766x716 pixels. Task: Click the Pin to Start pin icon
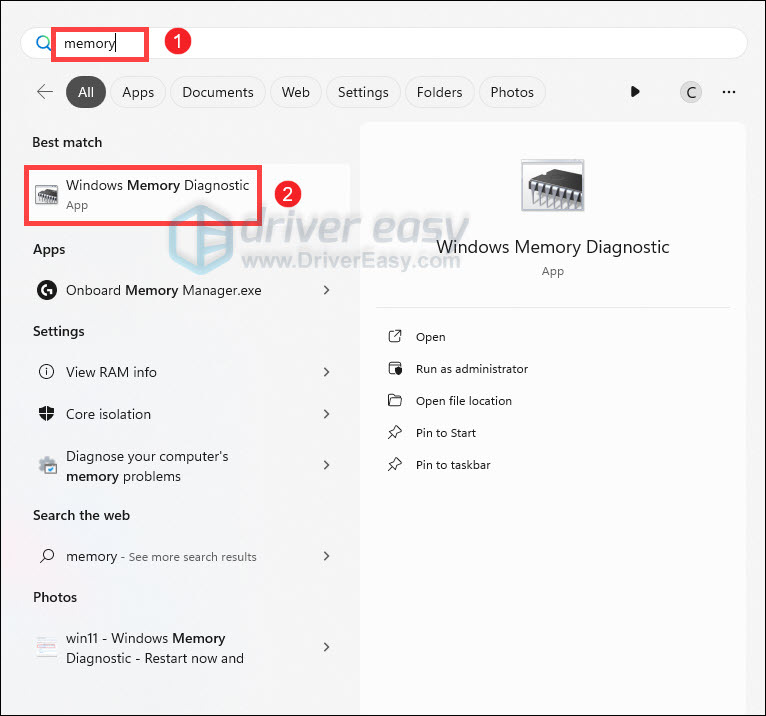tap(395, 432)
